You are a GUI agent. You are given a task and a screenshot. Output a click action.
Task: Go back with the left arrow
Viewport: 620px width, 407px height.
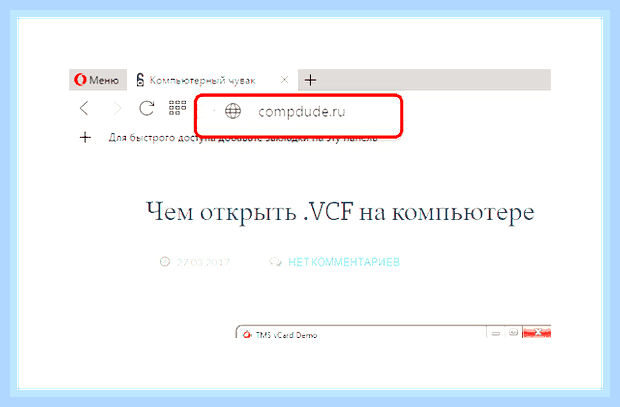[x=84, y=108]
